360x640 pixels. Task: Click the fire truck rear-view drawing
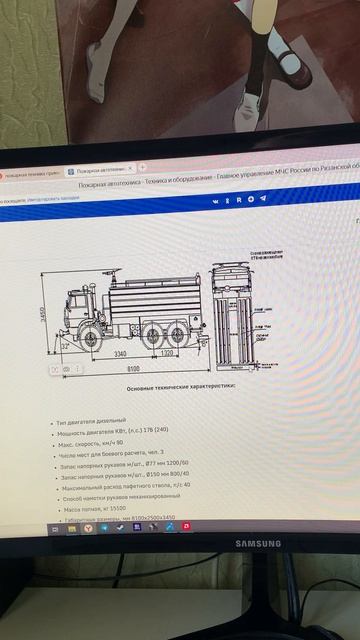click(x=233, y=318)
